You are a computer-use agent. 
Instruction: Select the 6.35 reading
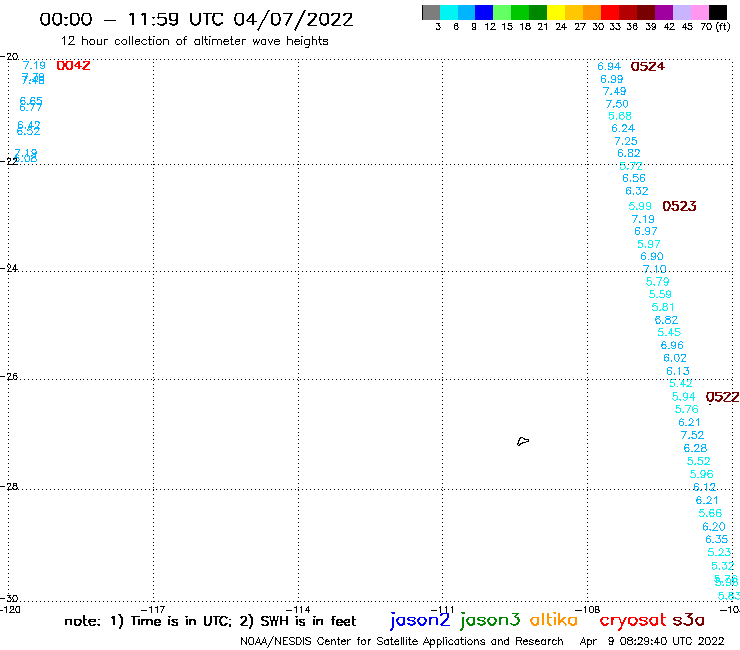coord(716,540)
